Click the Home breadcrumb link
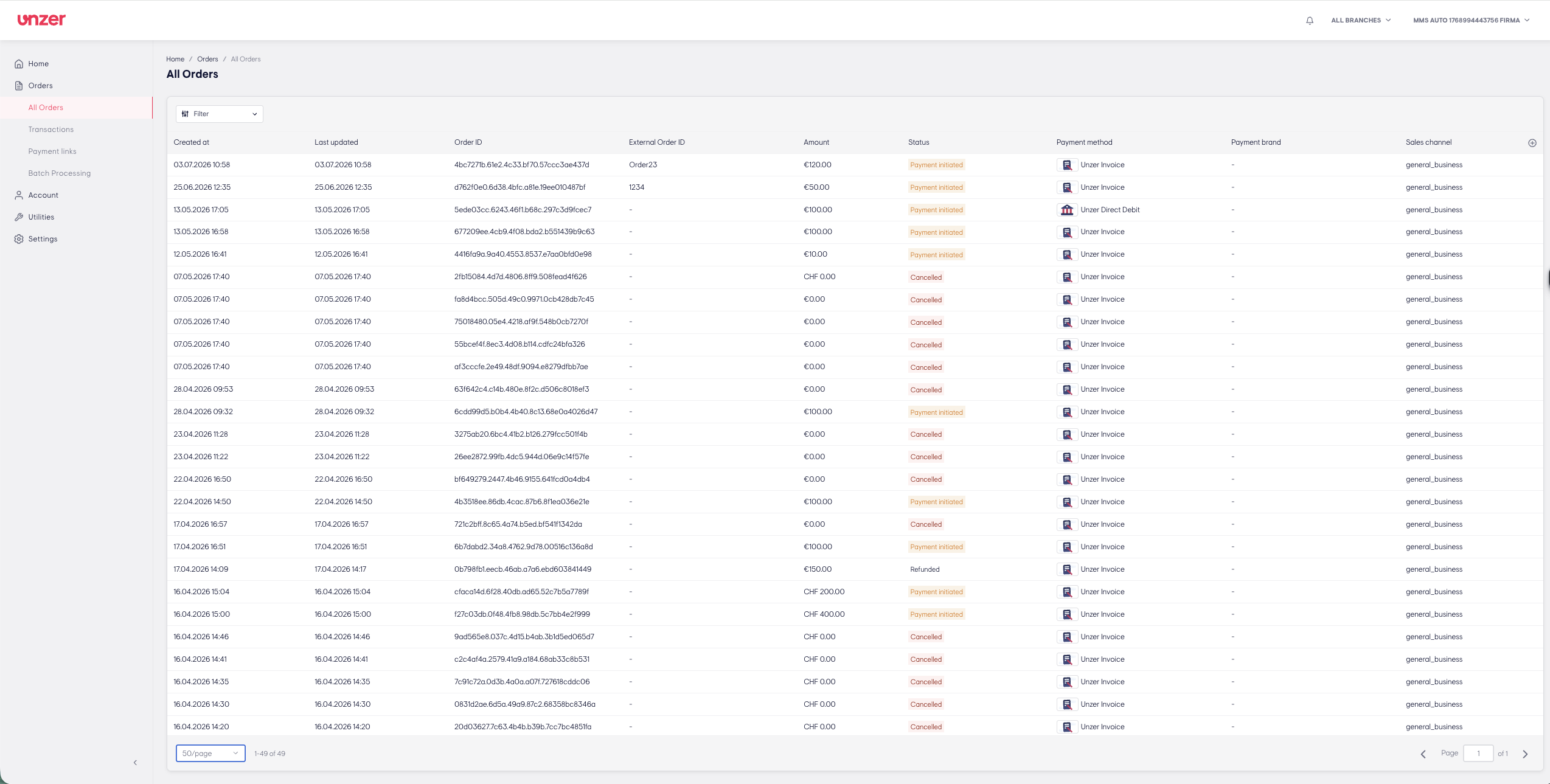This screenshot has width=1550, height=784. (175, 59)
